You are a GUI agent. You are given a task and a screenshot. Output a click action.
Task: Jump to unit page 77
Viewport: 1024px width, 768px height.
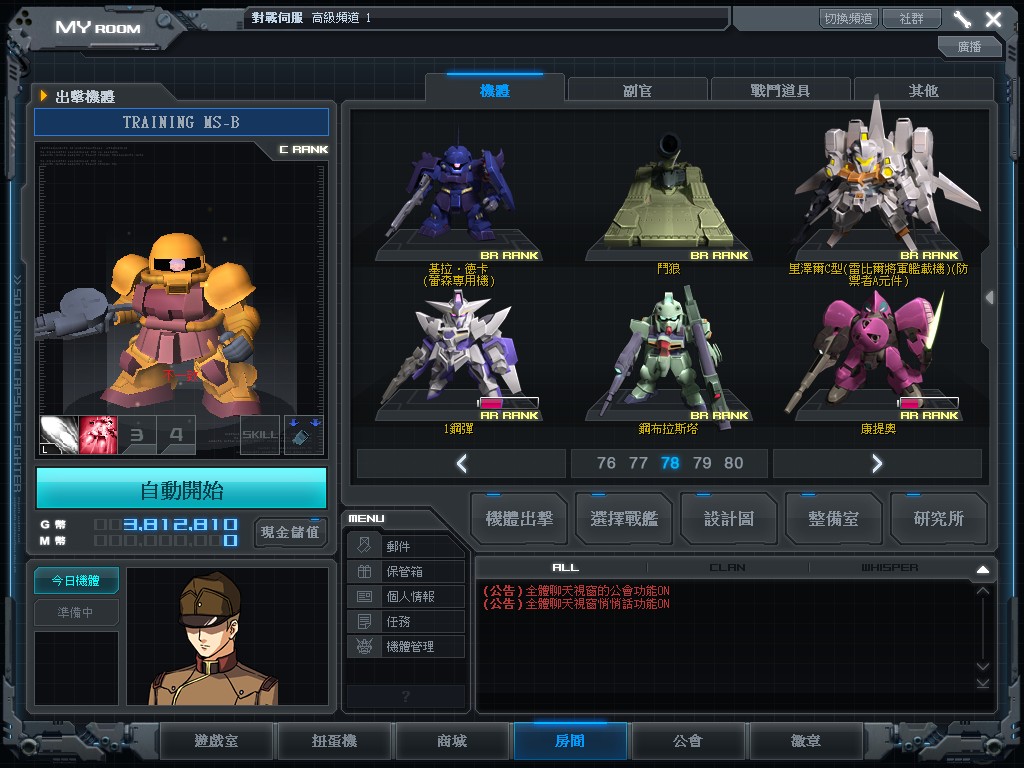click(x=638, y=463)
